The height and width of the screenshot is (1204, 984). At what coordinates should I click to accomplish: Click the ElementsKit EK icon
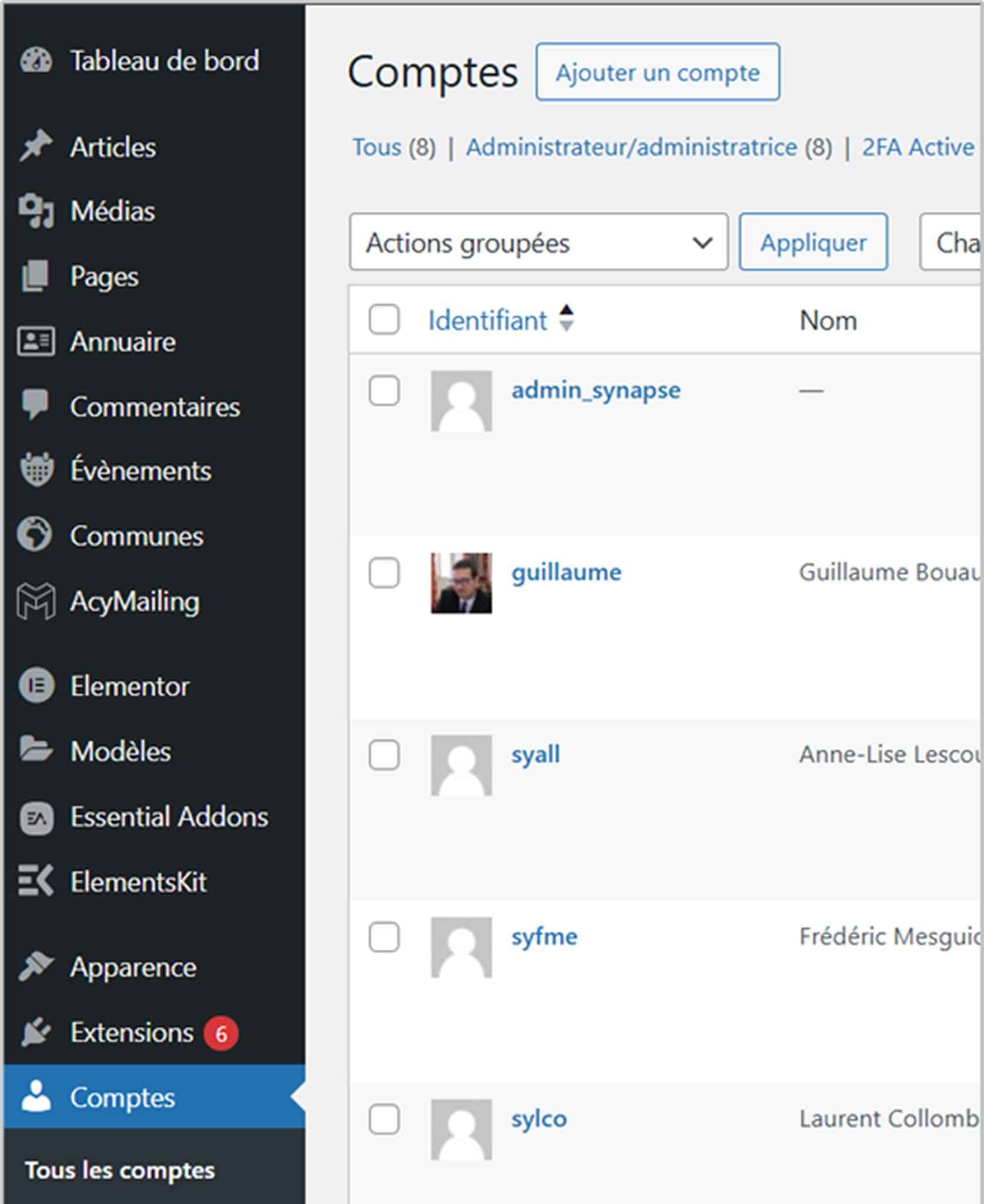[x=35, y=881]
